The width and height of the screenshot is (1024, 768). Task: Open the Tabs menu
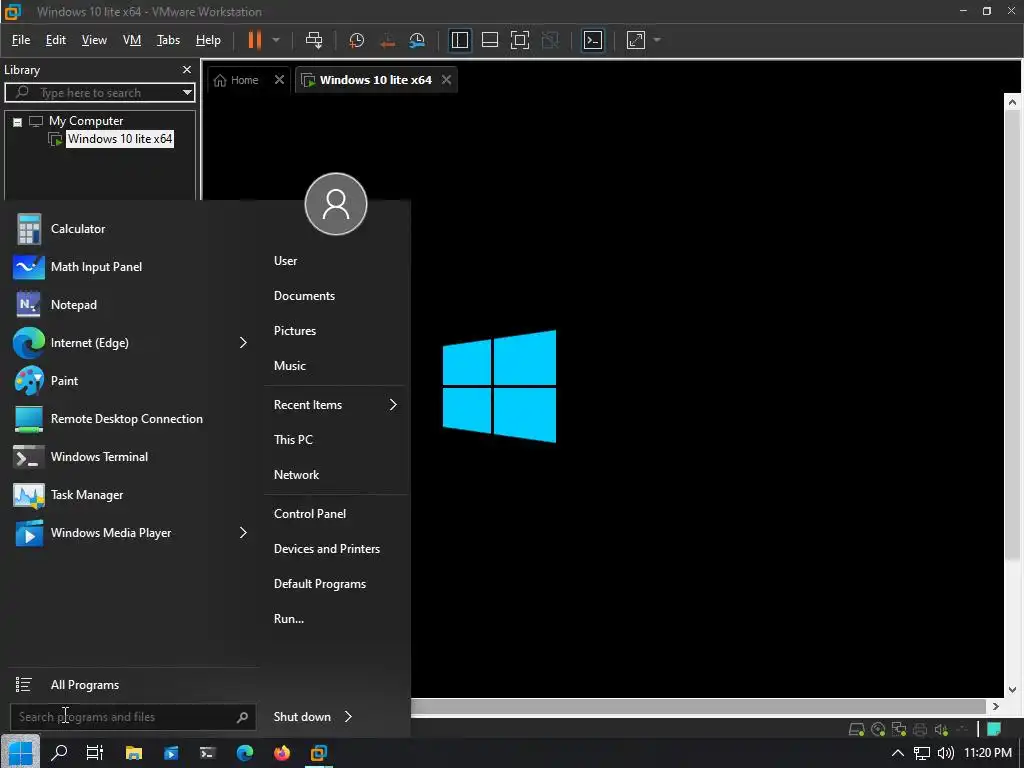point(168,40)
